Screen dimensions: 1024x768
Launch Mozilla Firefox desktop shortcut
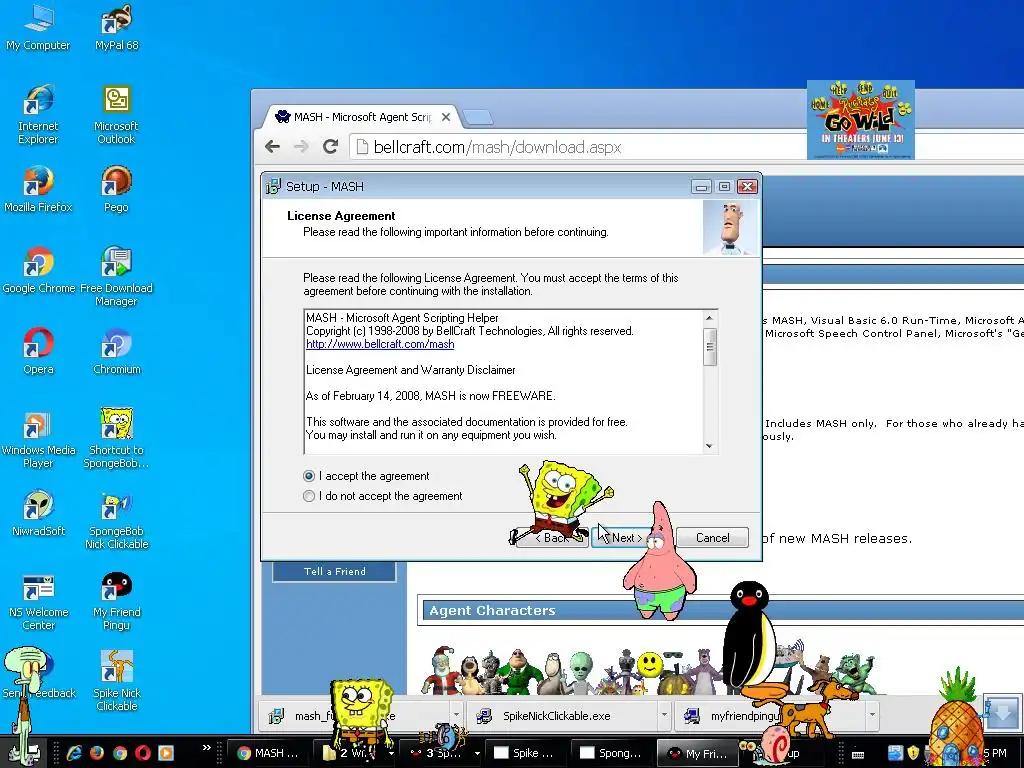[38, 189]
